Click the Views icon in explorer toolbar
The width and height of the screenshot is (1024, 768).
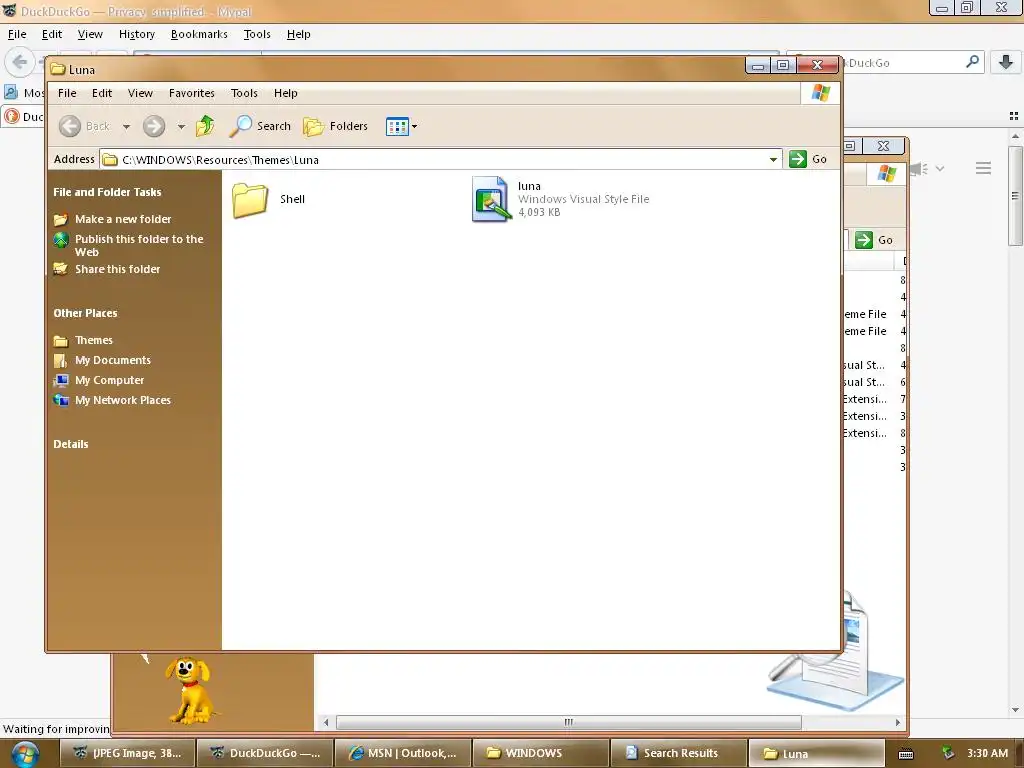pos(396,126)
